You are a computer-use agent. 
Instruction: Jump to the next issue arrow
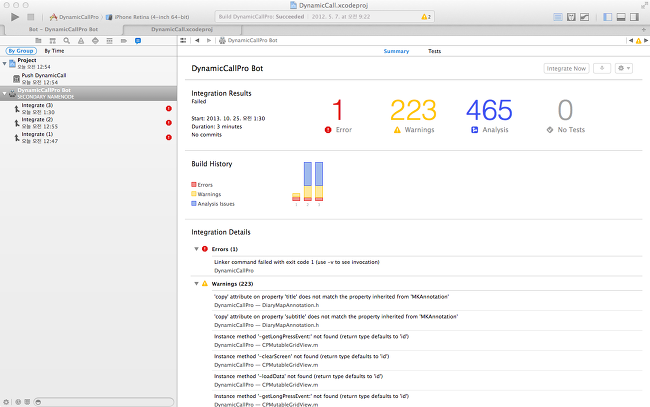coord(646,41)
